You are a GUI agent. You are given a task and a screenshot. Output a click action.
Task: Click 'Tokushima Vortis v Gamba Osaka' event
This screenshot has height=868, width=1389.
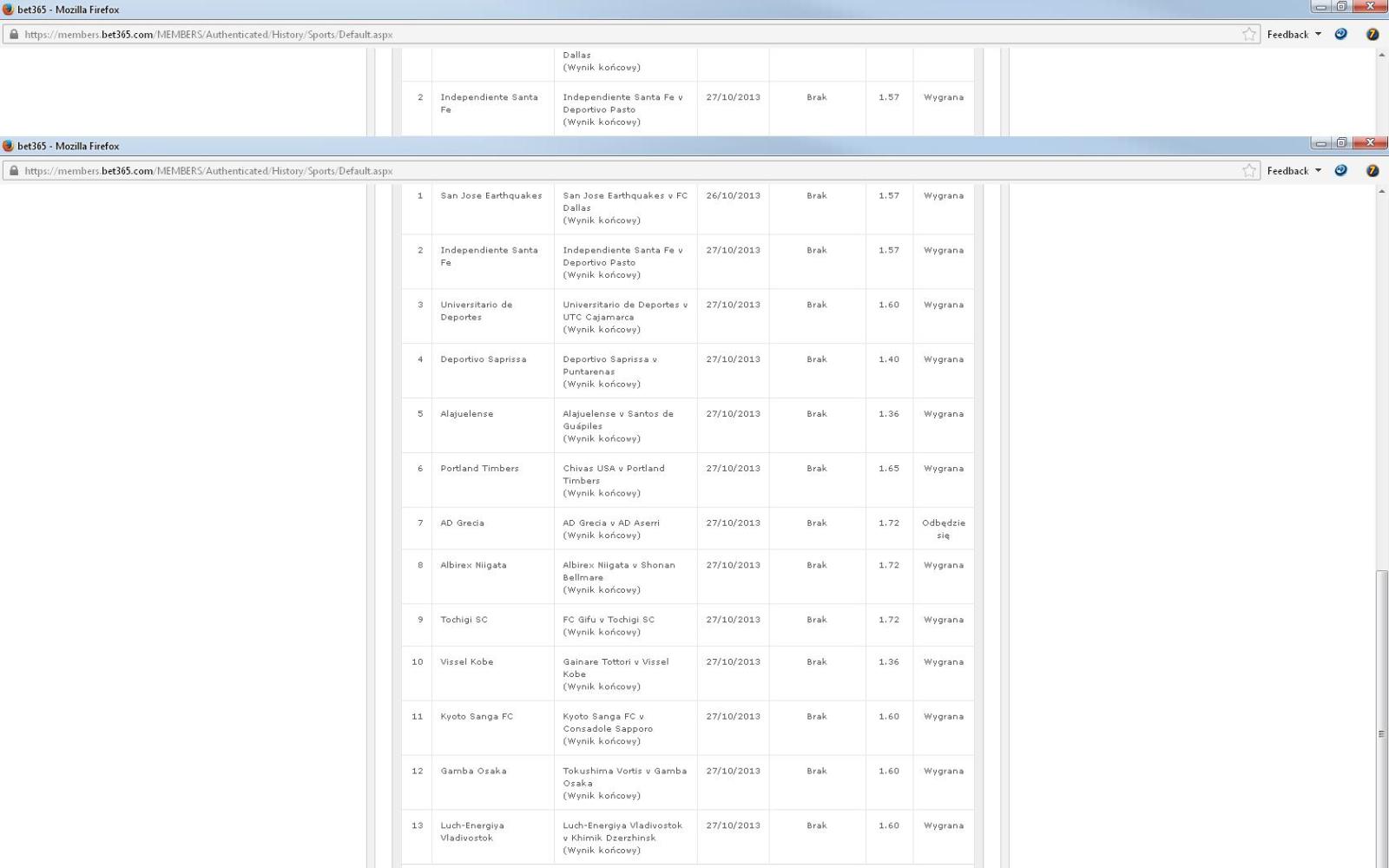(625, 777)
